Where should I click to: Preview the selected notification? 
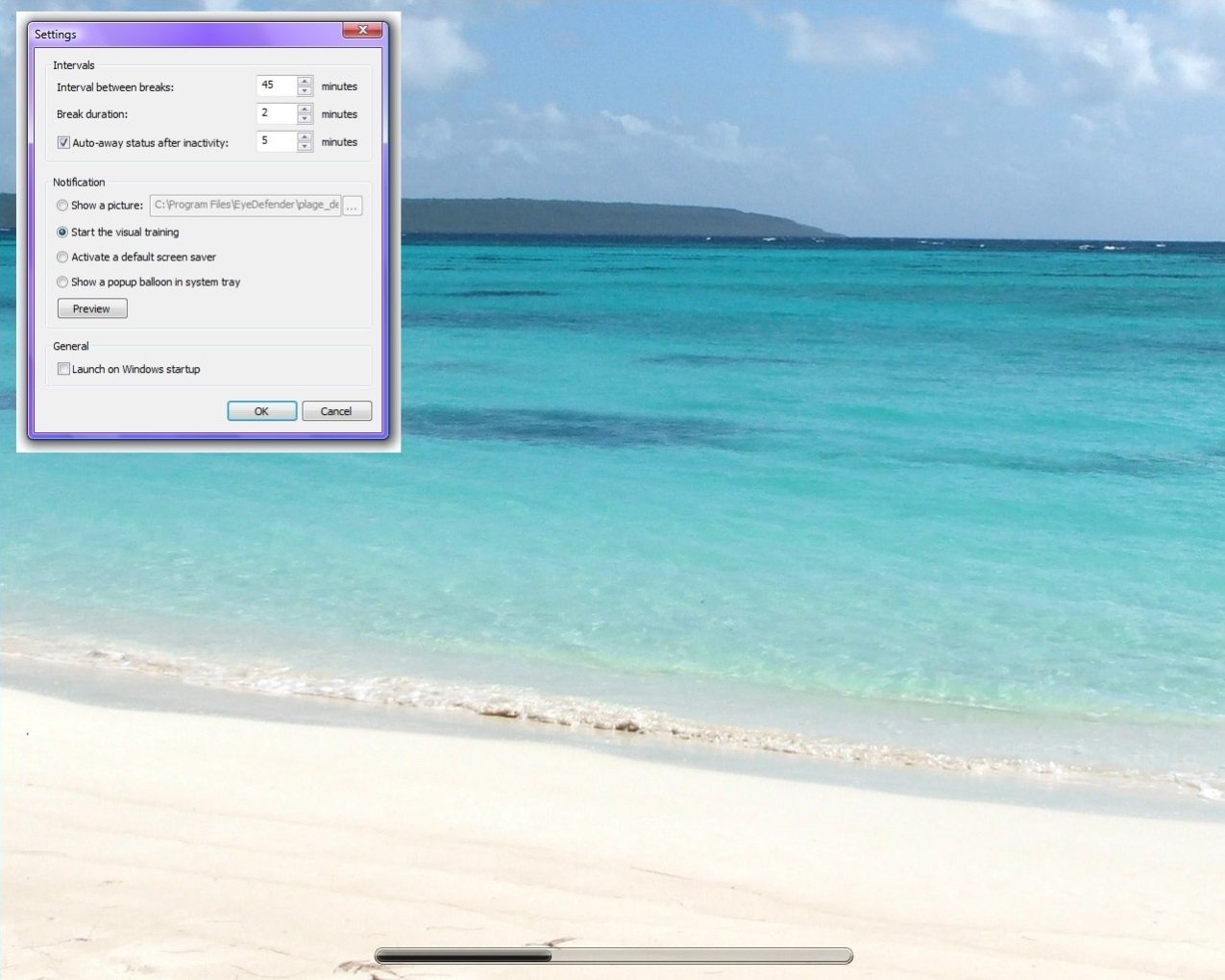tap(91, 307)
